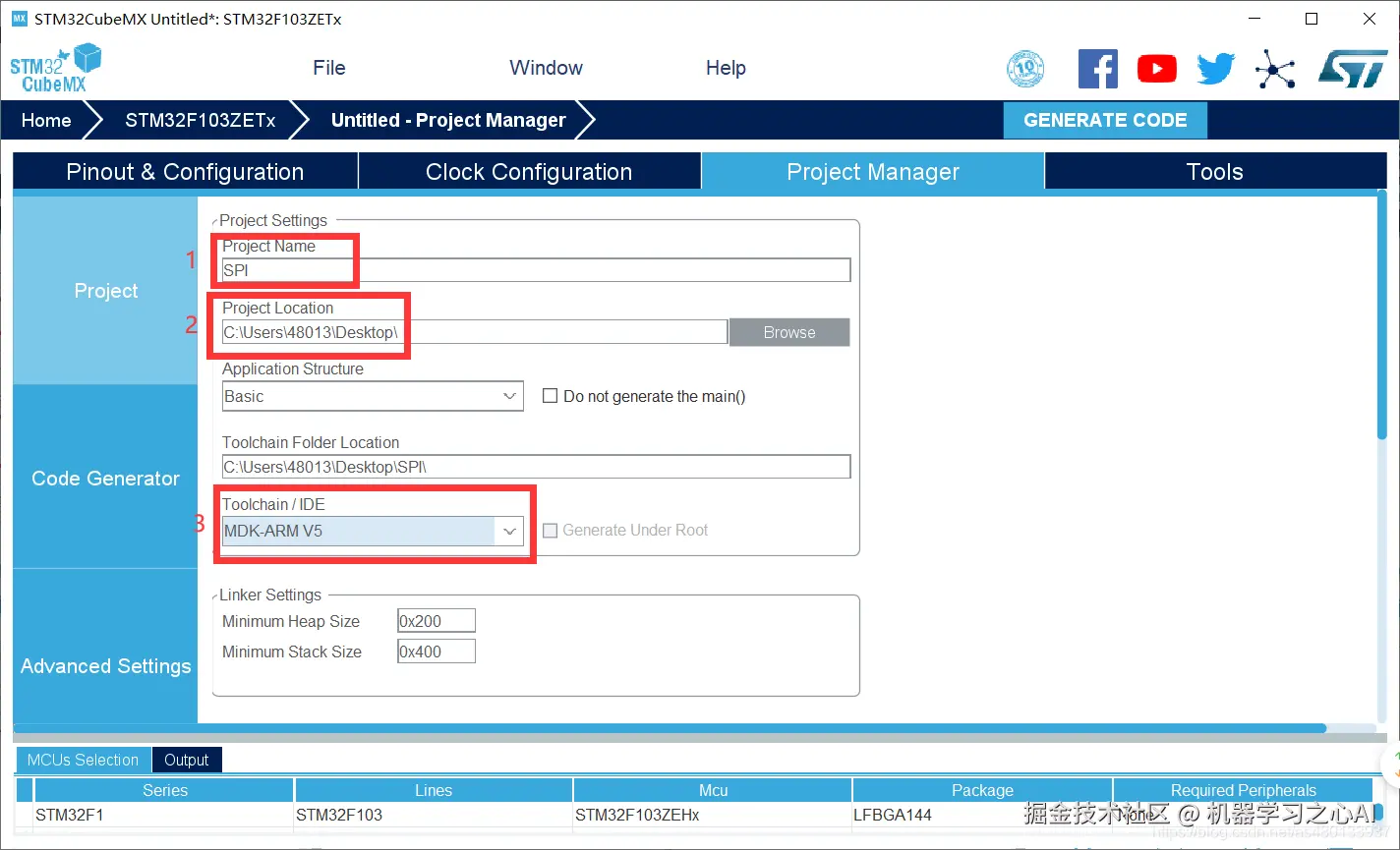The image size is (1400, 850).
Task: Browse for the project location
Action: (789, 332)
